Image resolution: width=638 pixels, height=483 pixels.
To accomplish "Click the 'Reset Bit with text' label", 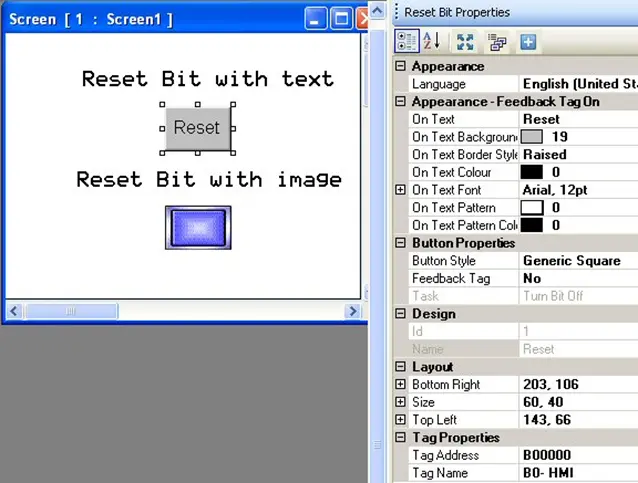I will point(208,79).
